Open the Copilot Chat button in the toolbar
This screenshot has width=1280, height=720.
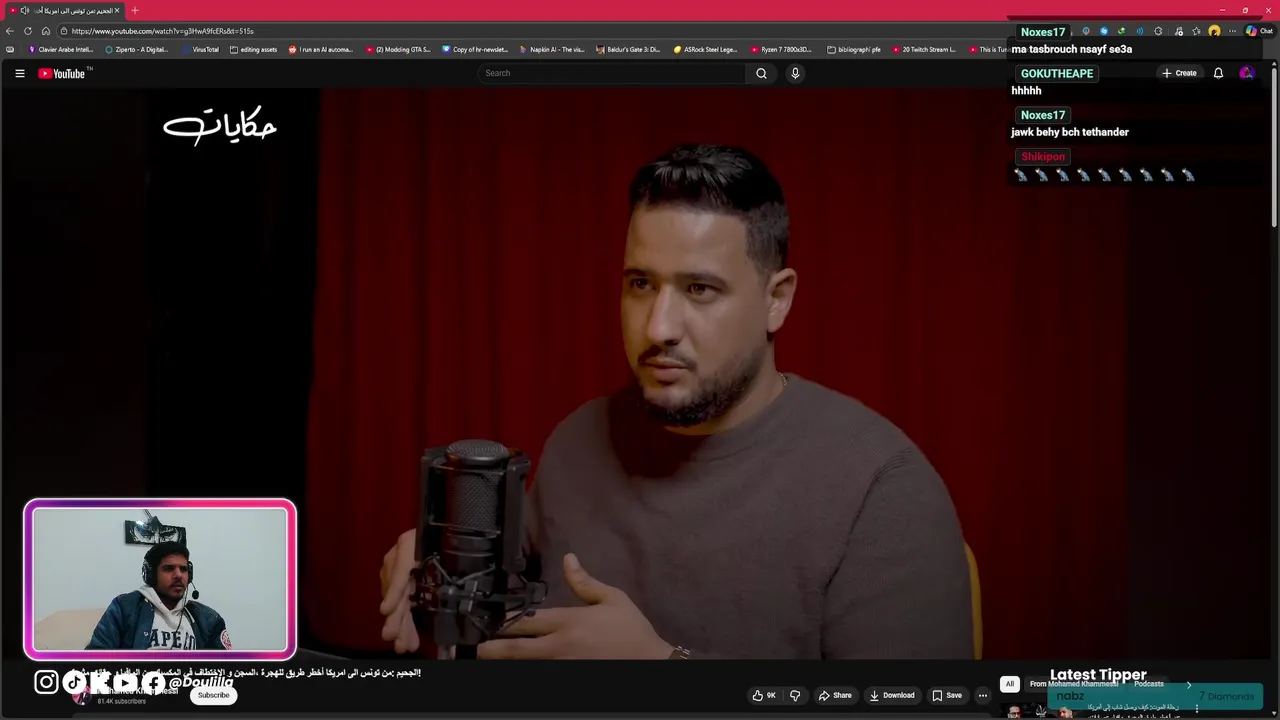[x=1259, y=31]
